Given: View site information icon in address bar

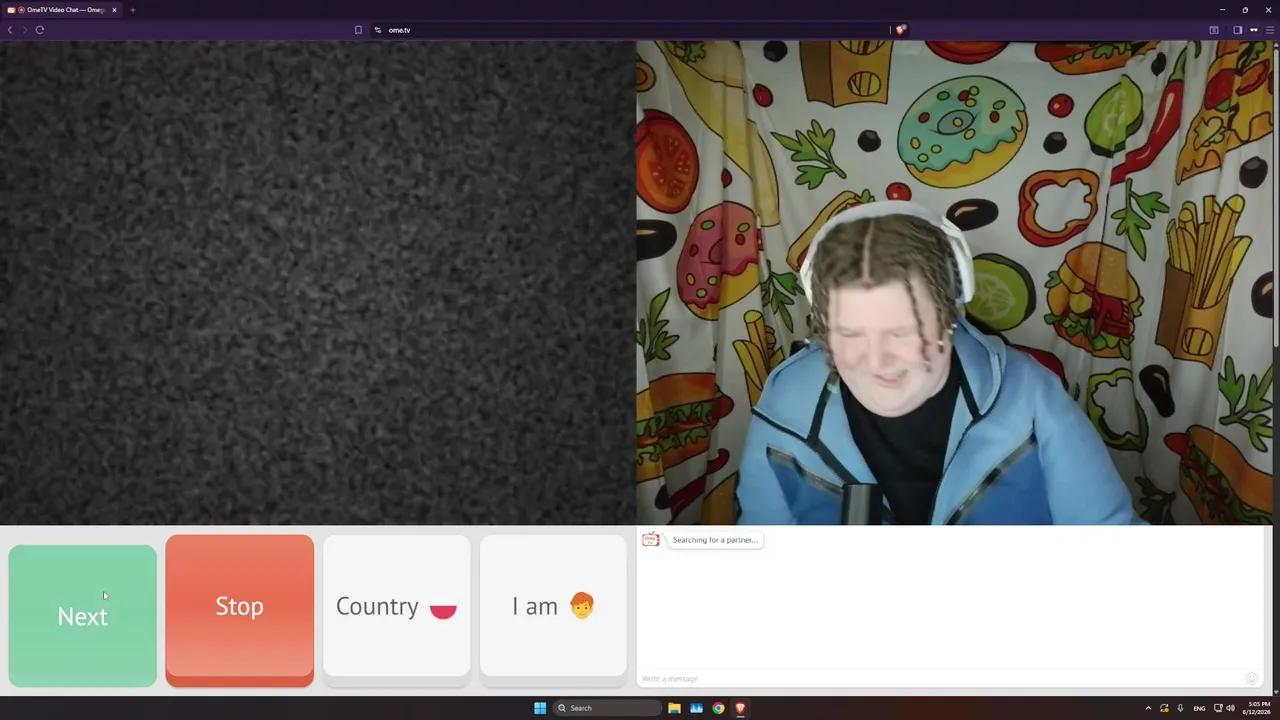Looking at the screenshot, I should coord(378,30).
